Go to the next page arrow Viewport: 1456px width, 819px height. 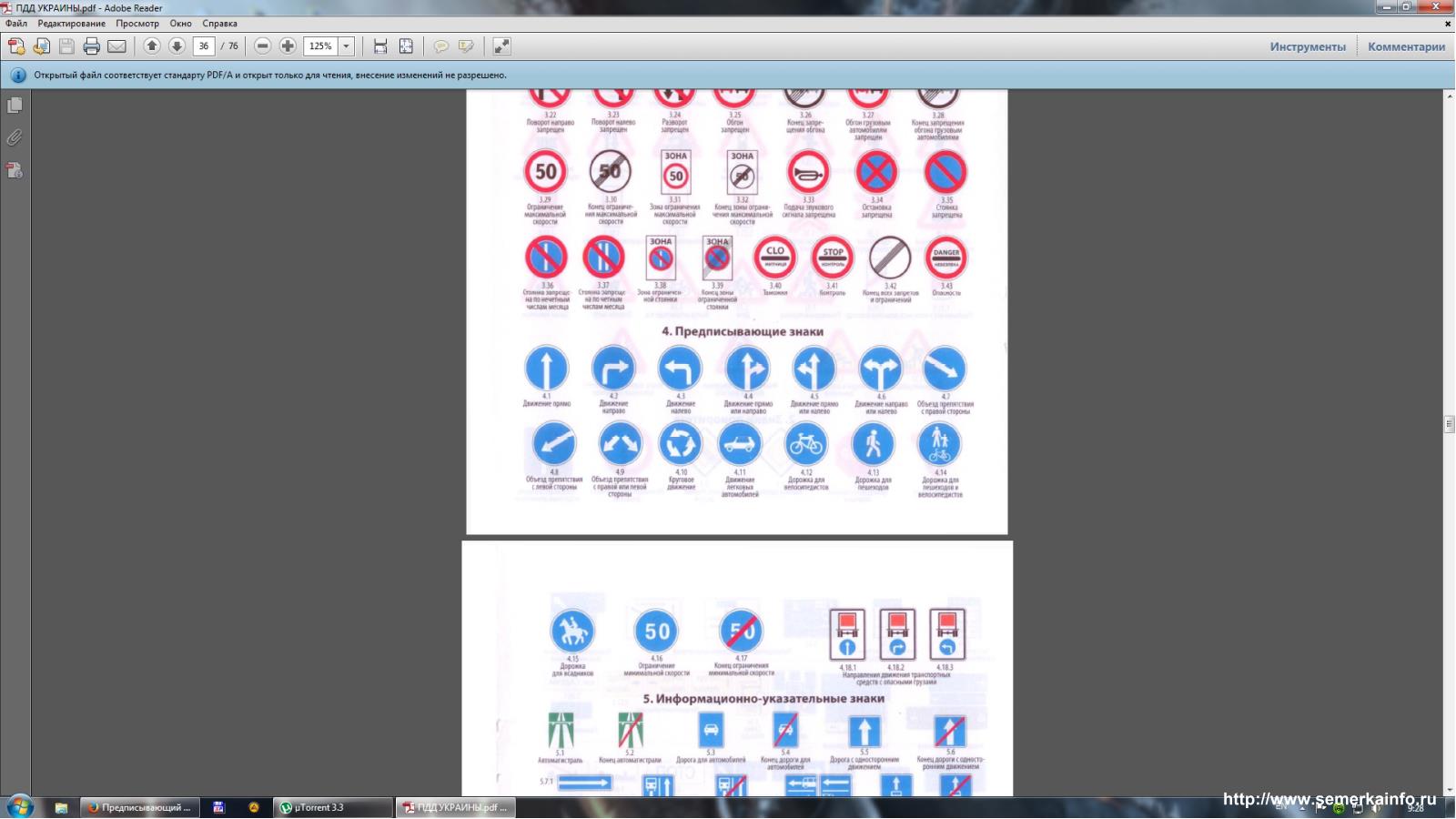[x=177, y=46]
